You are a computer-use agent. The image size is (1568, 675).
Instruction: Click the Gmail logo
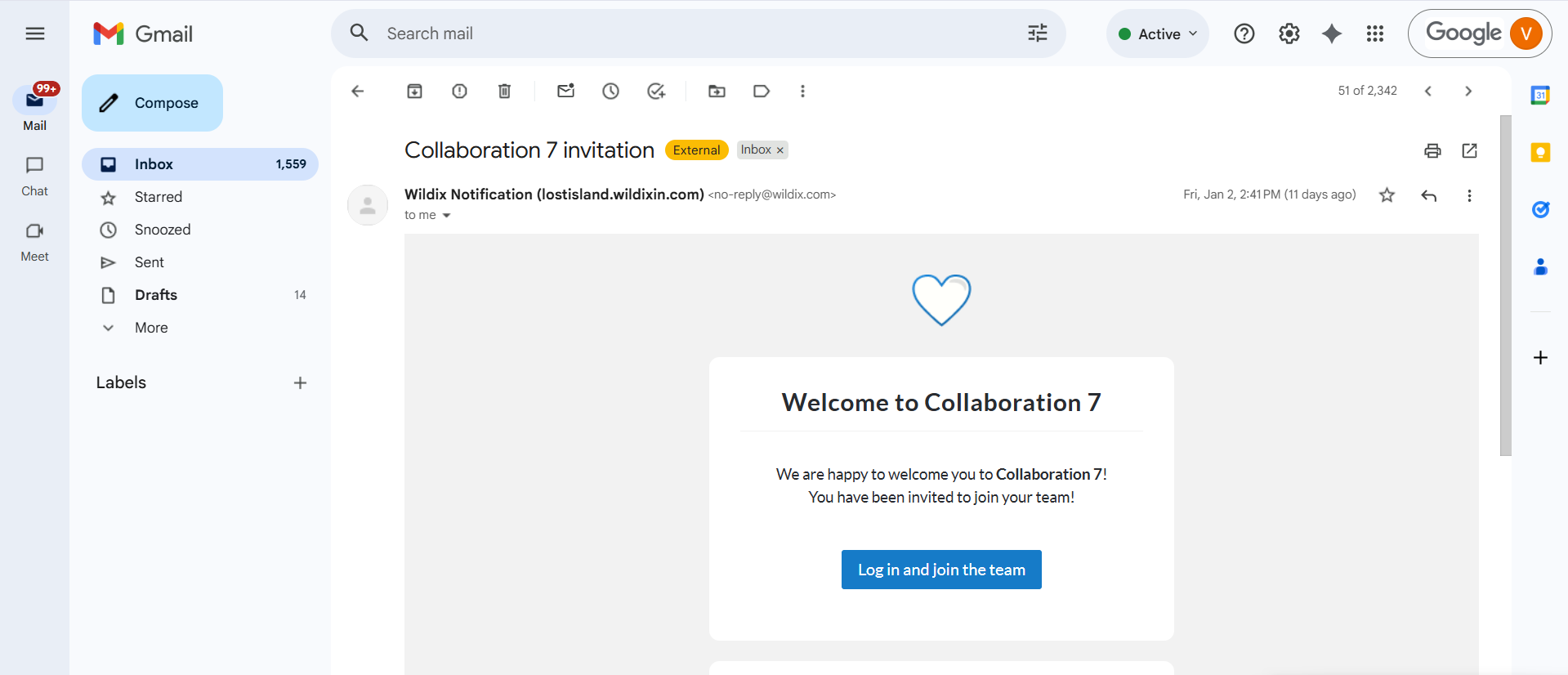coord(143,34)
